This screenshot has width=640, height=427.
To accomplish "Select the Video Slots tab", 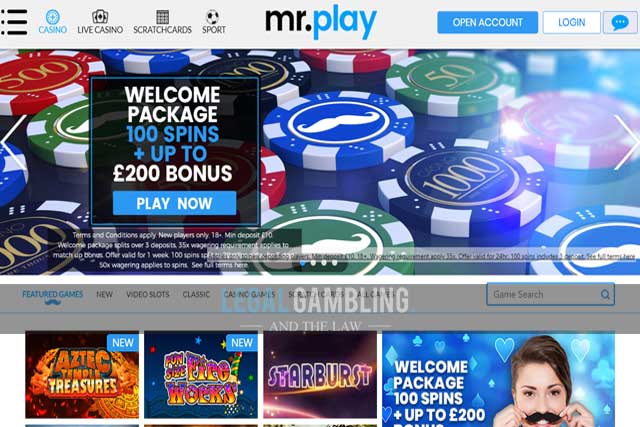I will [x=148, y=294].
